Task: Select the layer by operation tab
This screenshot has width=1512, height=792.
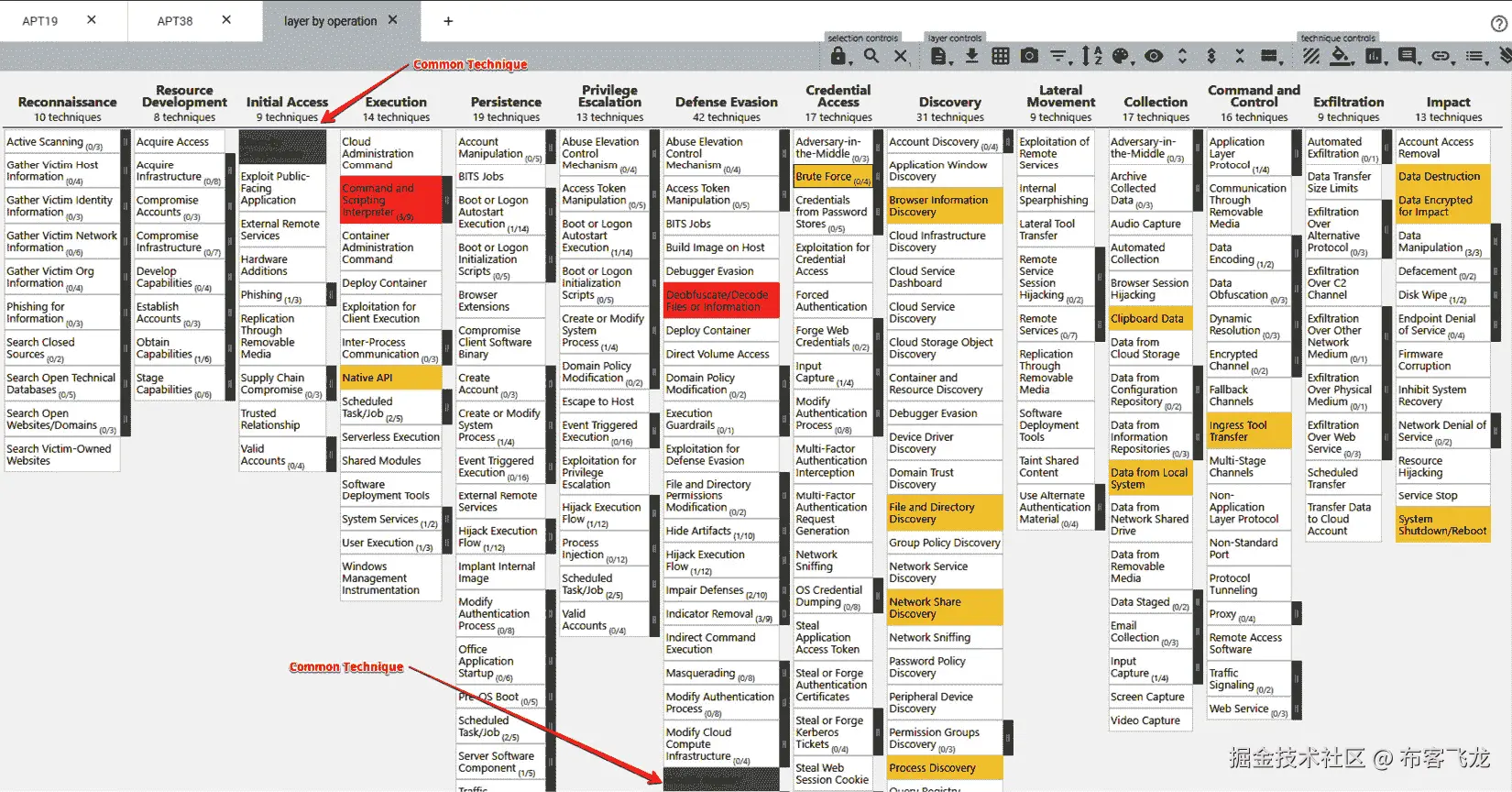Action: coord(330,21)
